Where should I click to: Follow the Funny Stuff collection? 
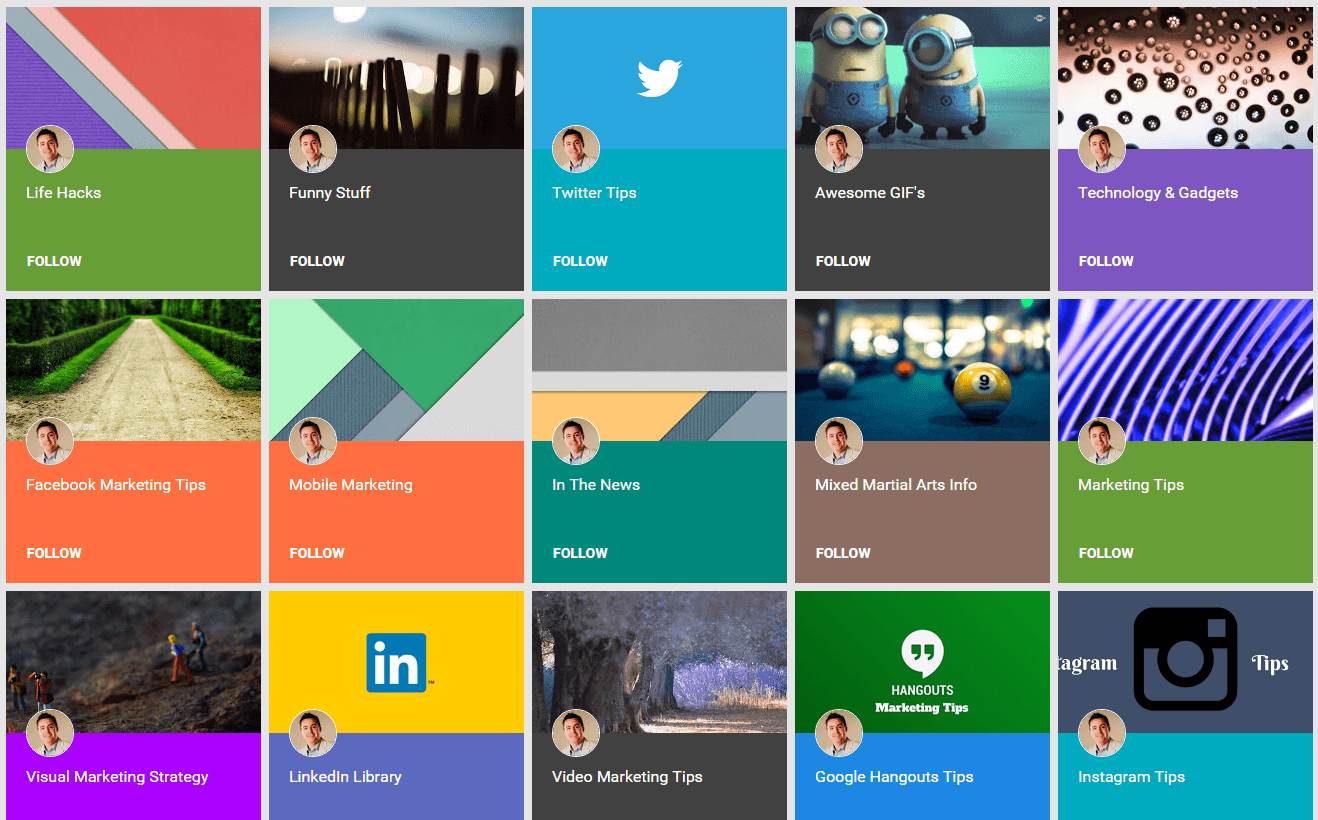pos(317,261)
